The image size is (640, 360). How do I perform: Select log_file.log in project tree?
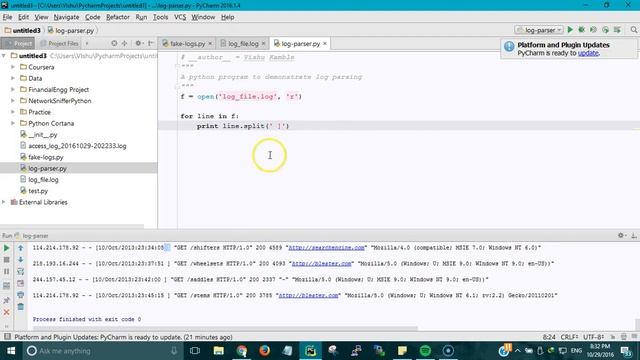43,180
